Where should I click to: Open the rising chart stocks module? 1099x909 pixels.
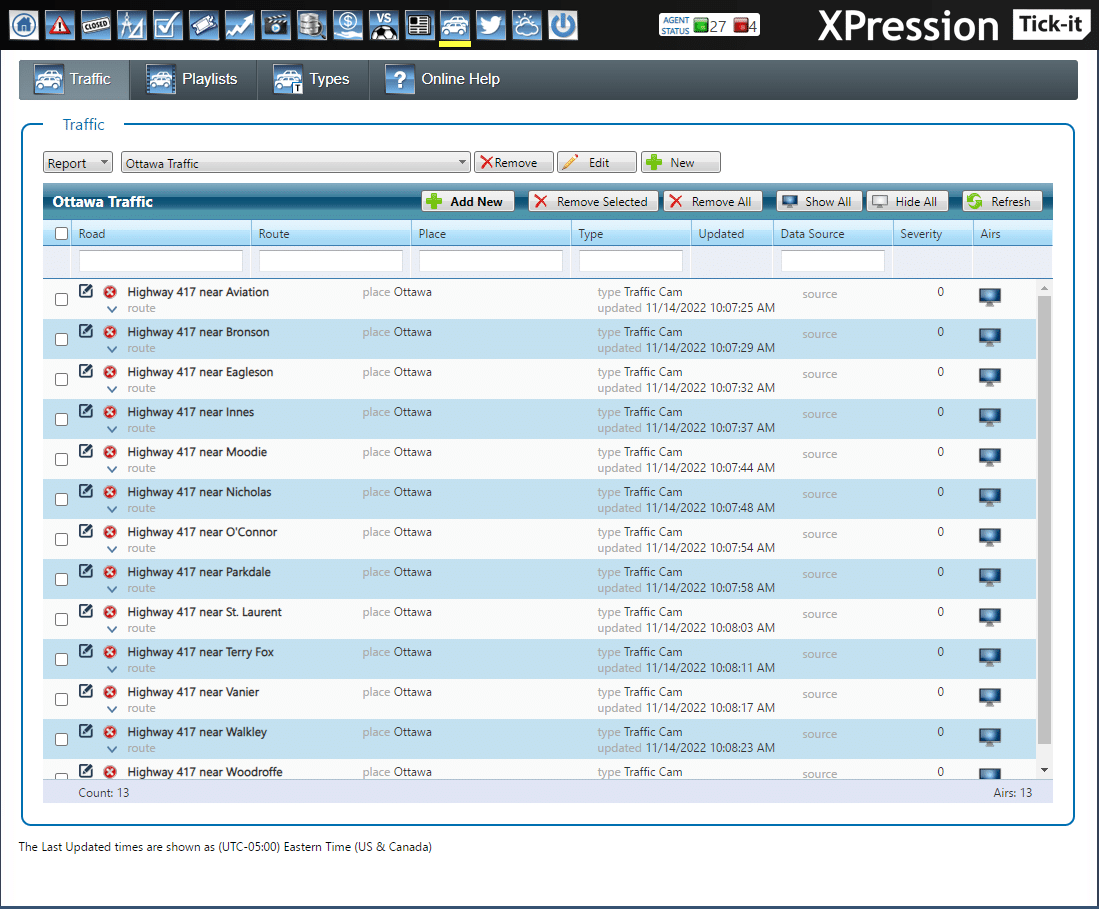click(x=240, y=26)
